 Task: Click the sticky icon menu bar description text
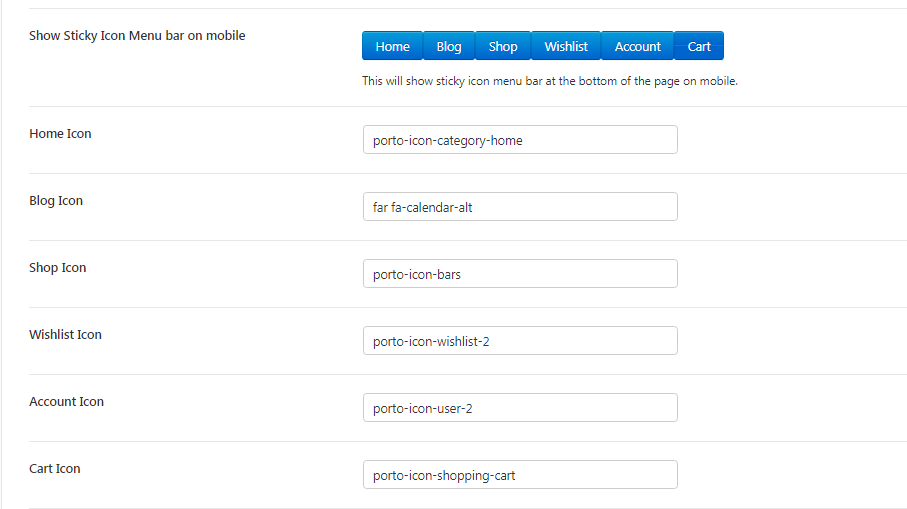549,81
